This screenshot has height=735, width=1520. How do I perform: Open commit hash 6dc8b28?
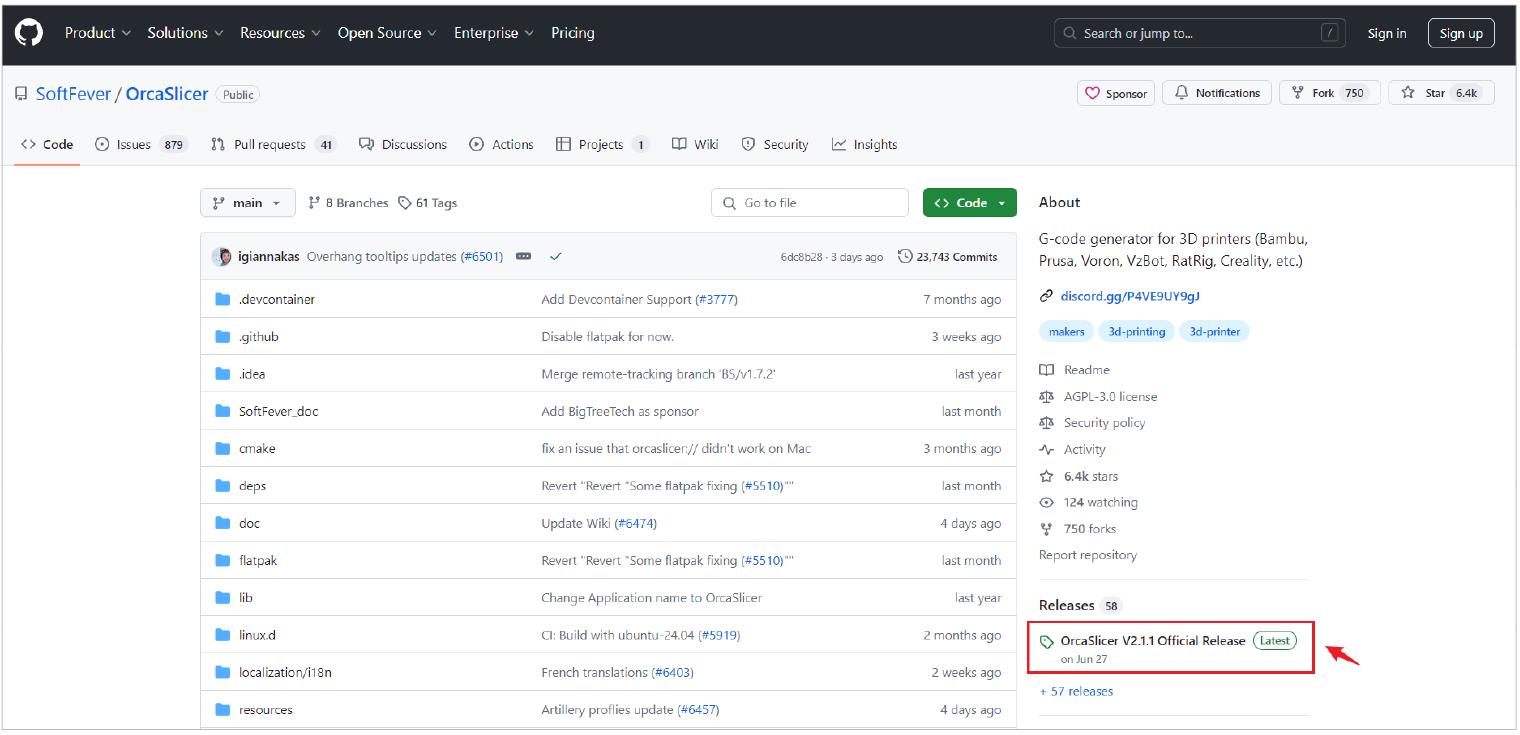(801, 257)
